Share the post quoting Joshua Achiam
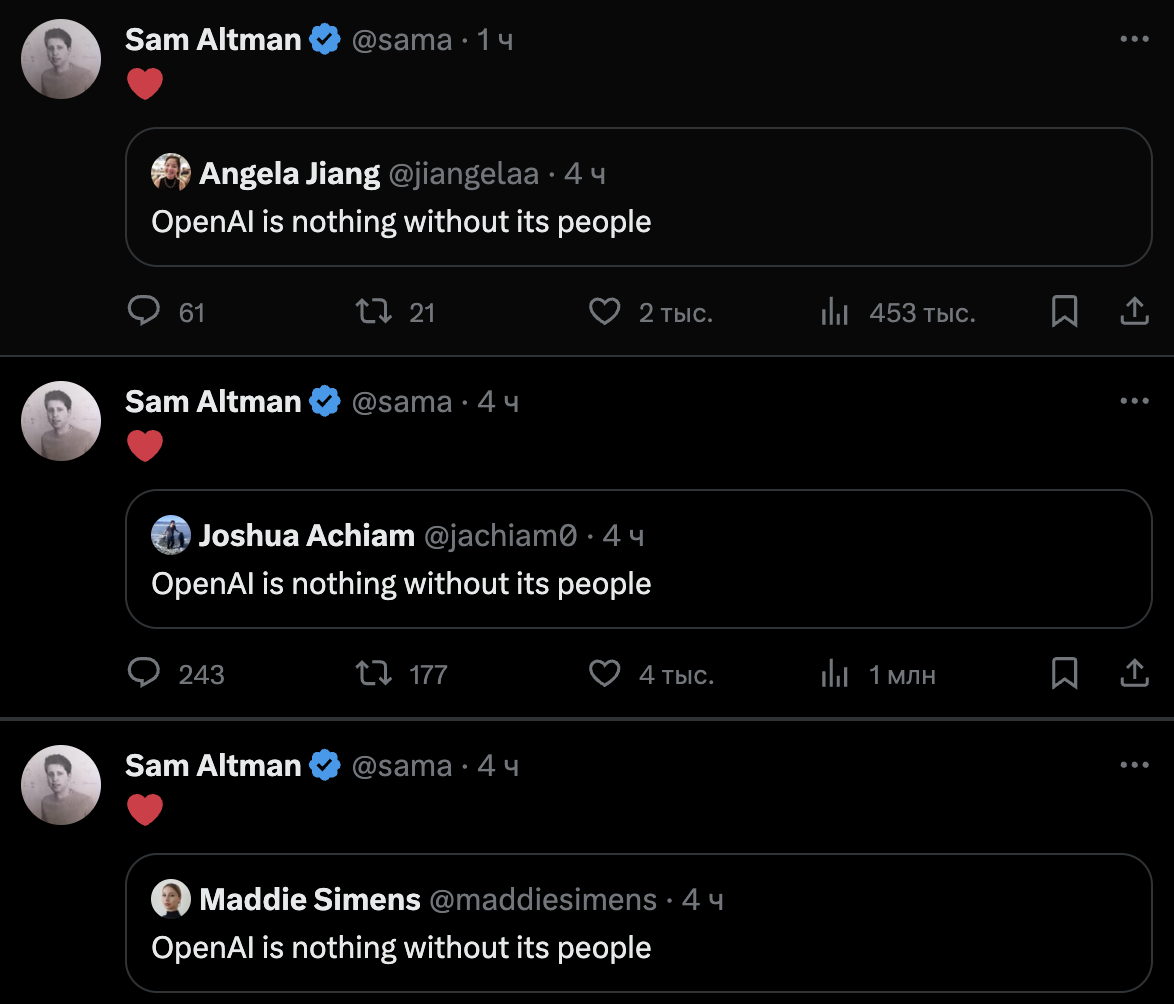 1133,675
